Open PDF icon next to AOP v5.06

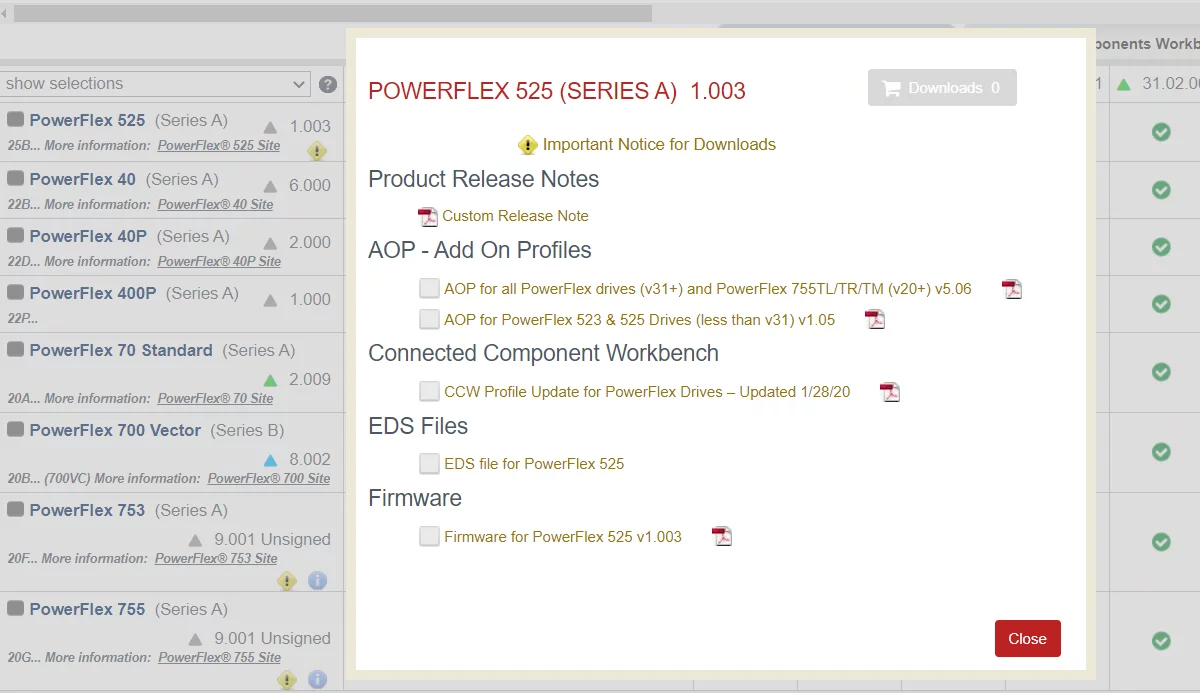click(1012, 289)
